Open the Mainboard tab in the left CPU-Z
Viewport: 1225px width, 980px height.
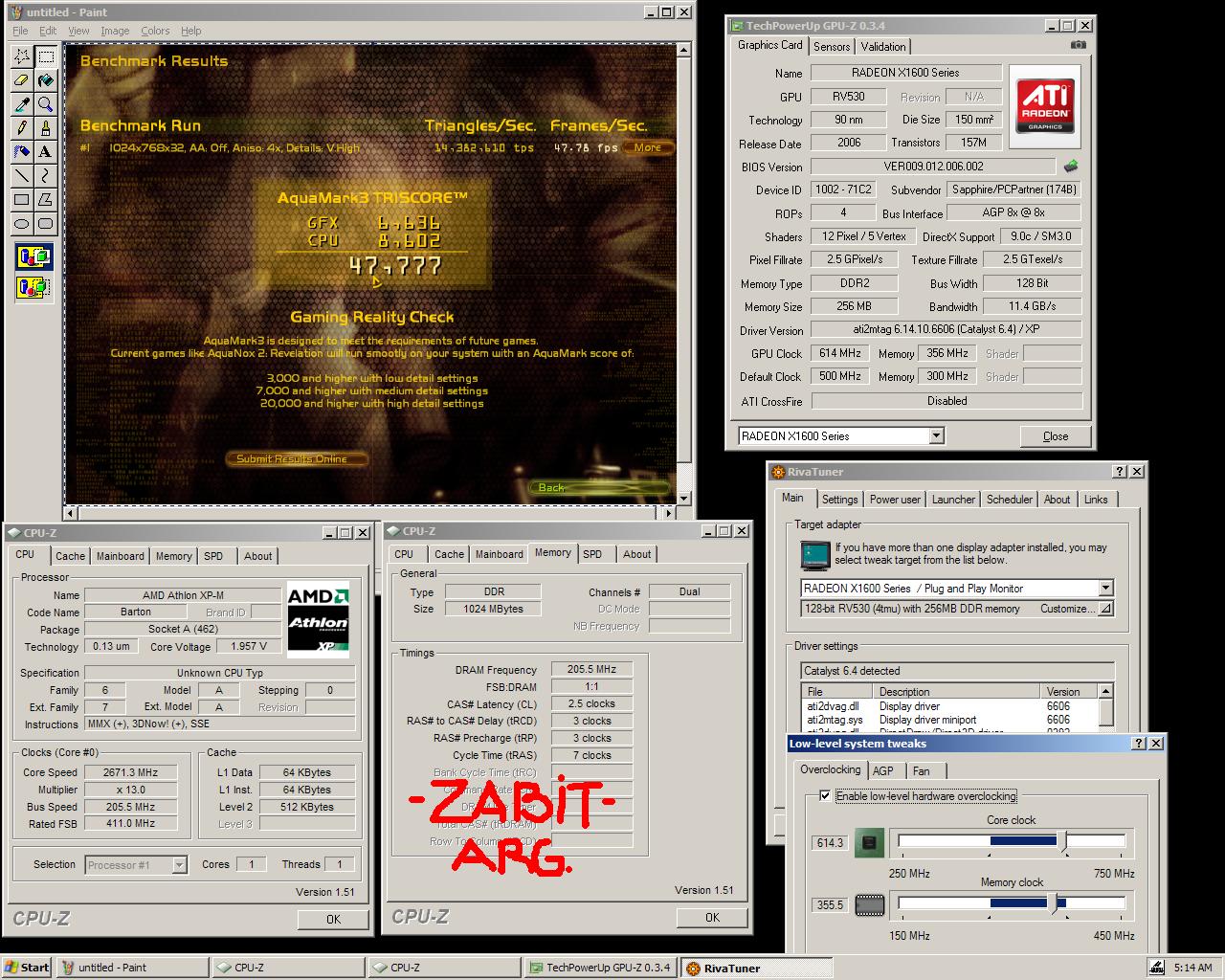pyautogui.click(x=121, y=556)
